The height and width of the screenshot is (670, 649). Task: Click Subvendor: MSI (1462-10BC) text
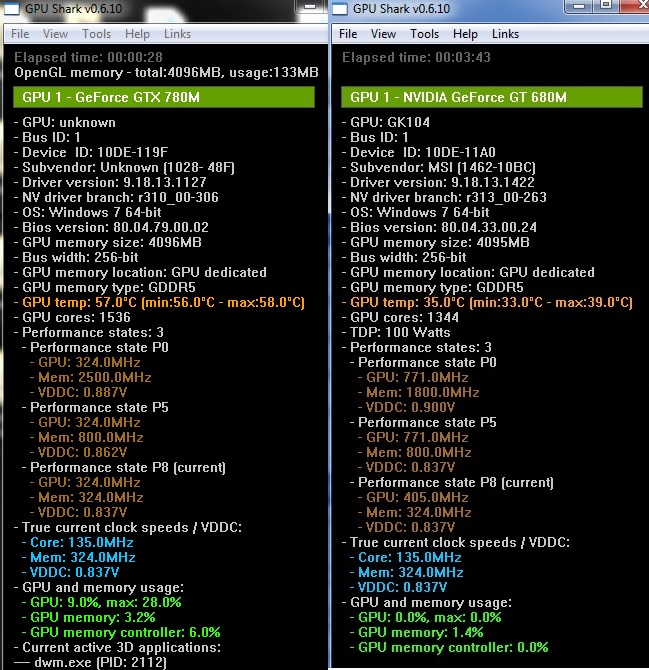(439, 167)
